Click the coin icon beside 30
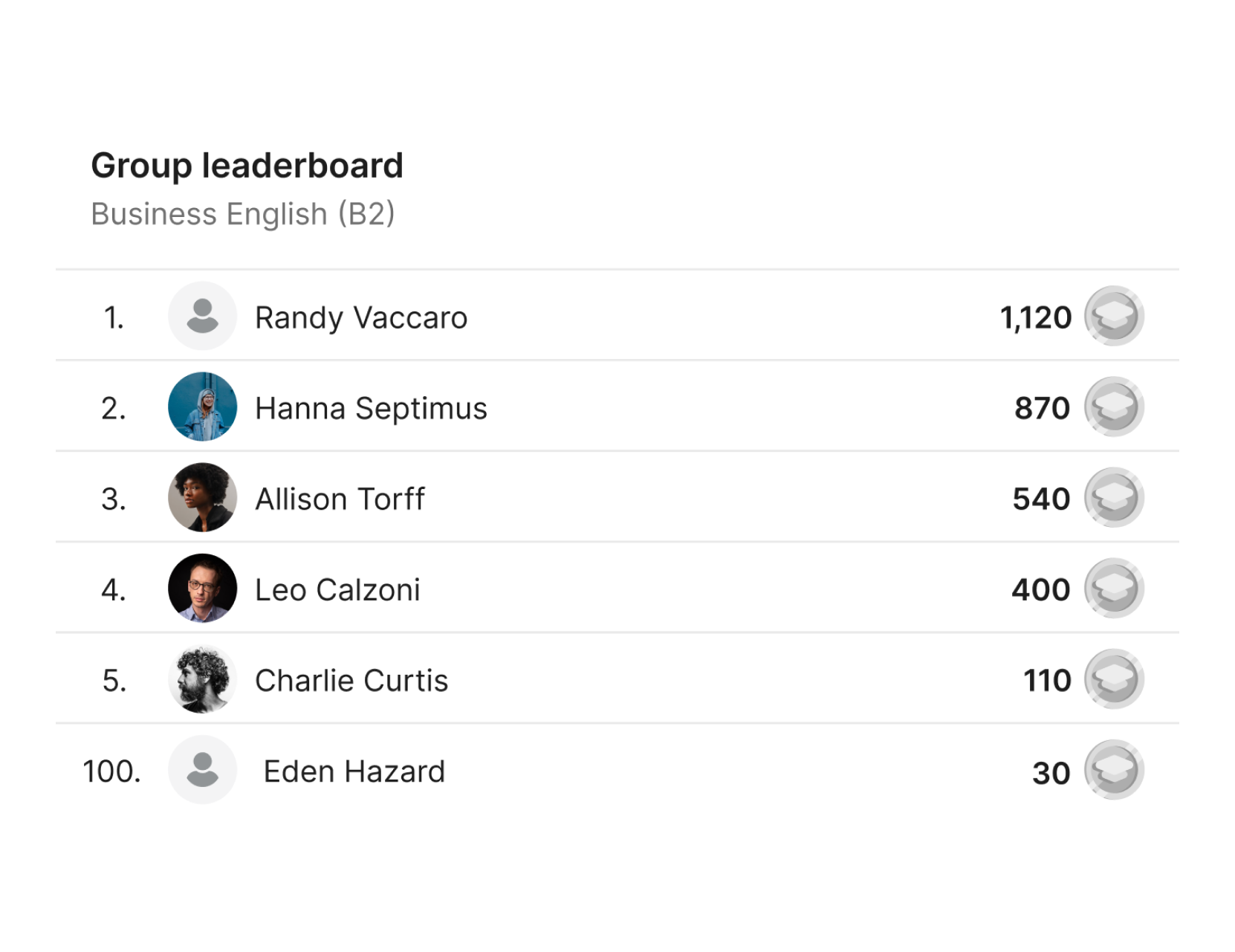The width and height of the screenshot is (1235, 952). (x=1113, y=770)
